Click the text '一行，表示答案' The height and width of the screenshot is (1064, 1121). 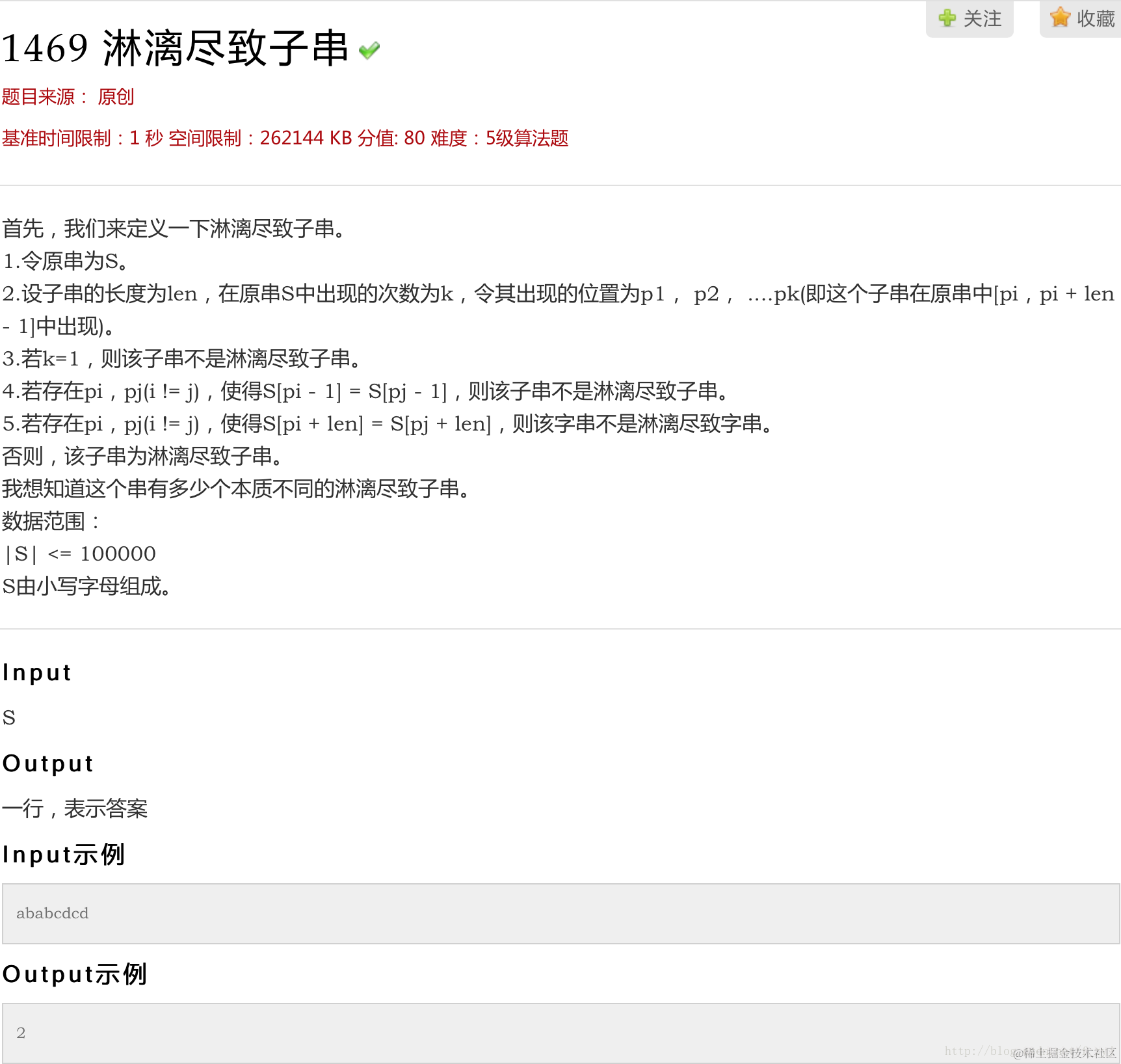coord(75,808)
